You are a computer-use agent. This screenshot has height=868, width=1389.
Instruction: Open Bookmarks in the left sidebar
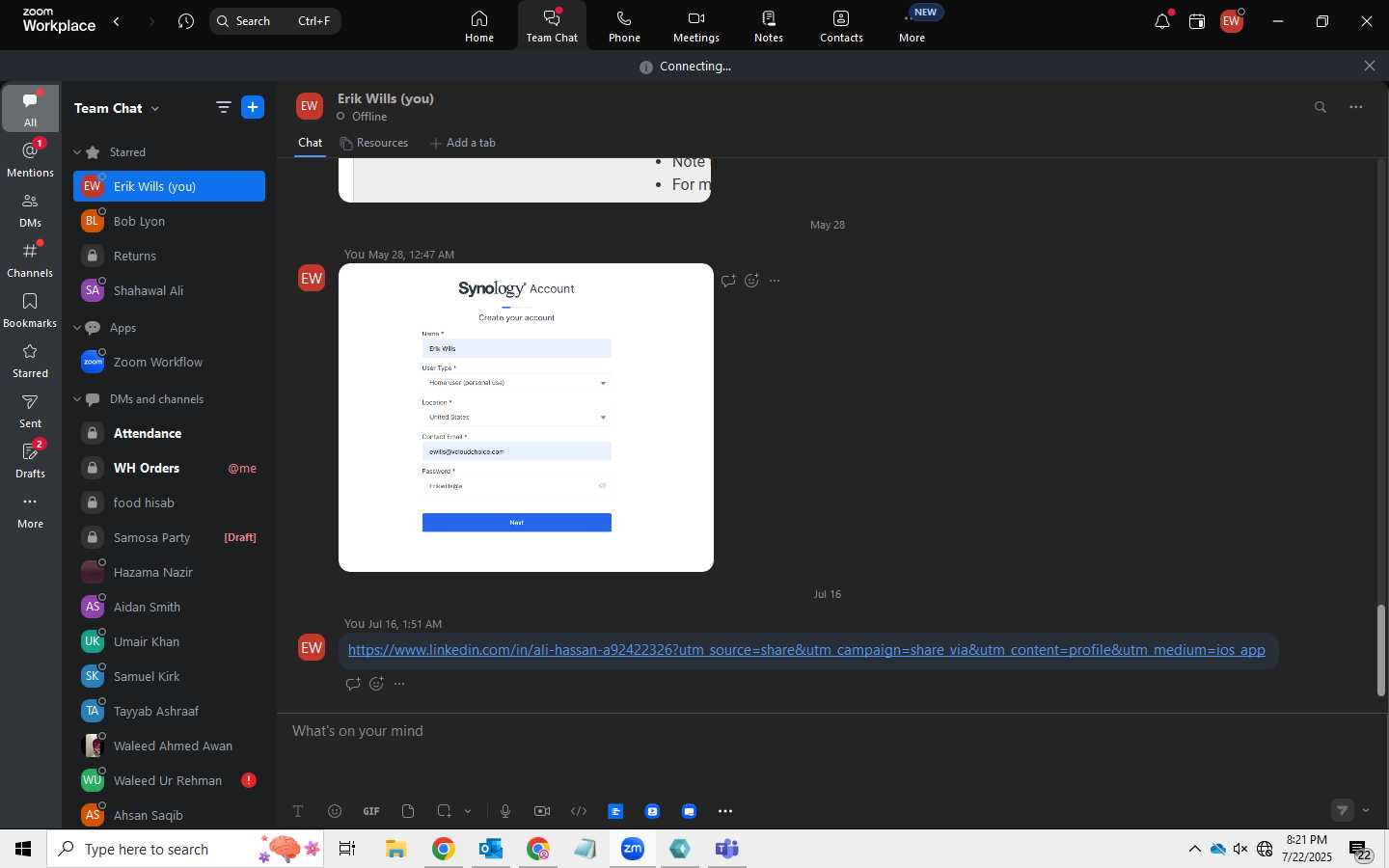pos(31,310)
